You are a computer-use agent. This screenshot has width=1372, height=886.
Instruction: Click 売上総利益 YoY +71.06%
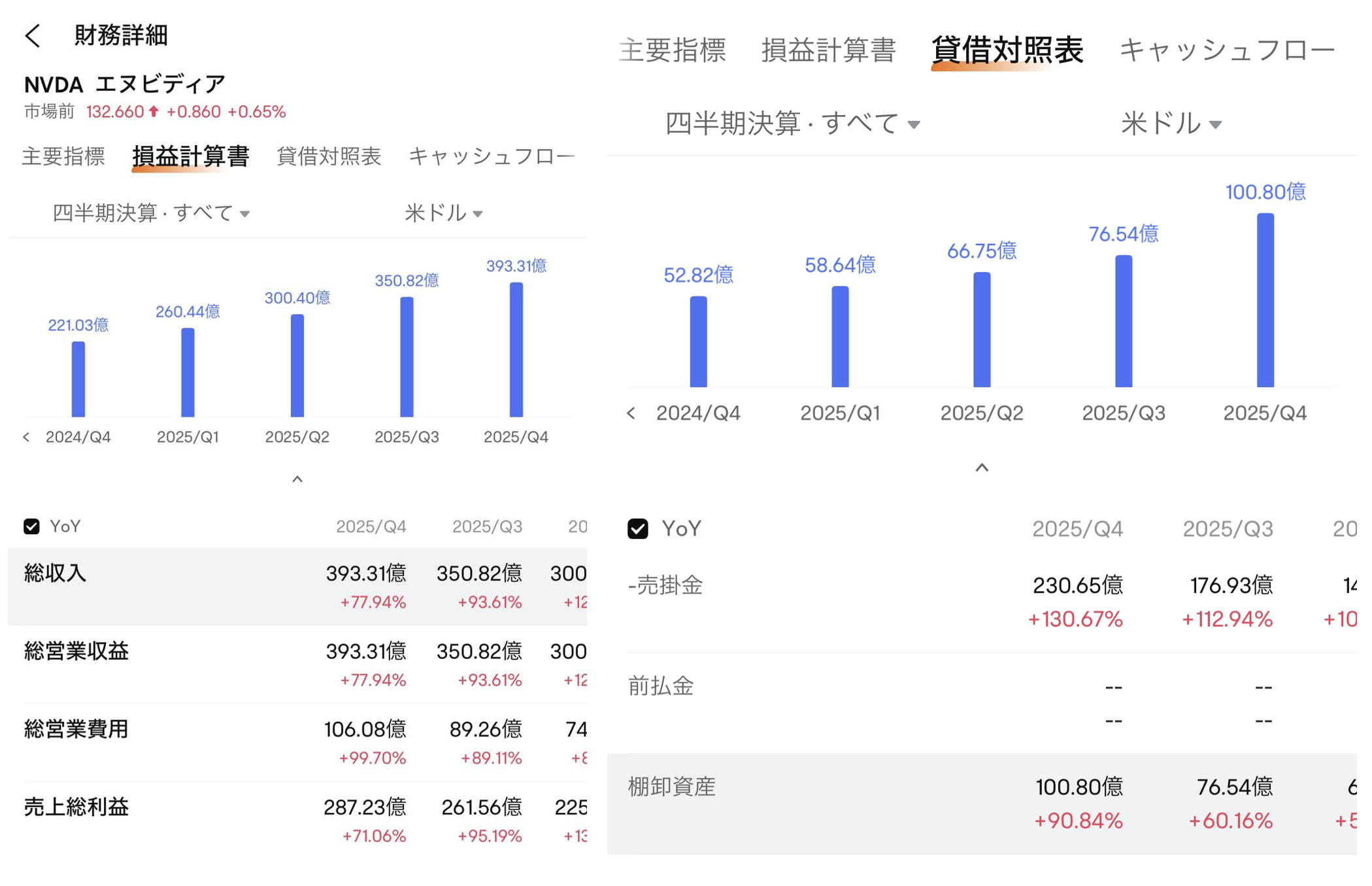coord(374,836)
